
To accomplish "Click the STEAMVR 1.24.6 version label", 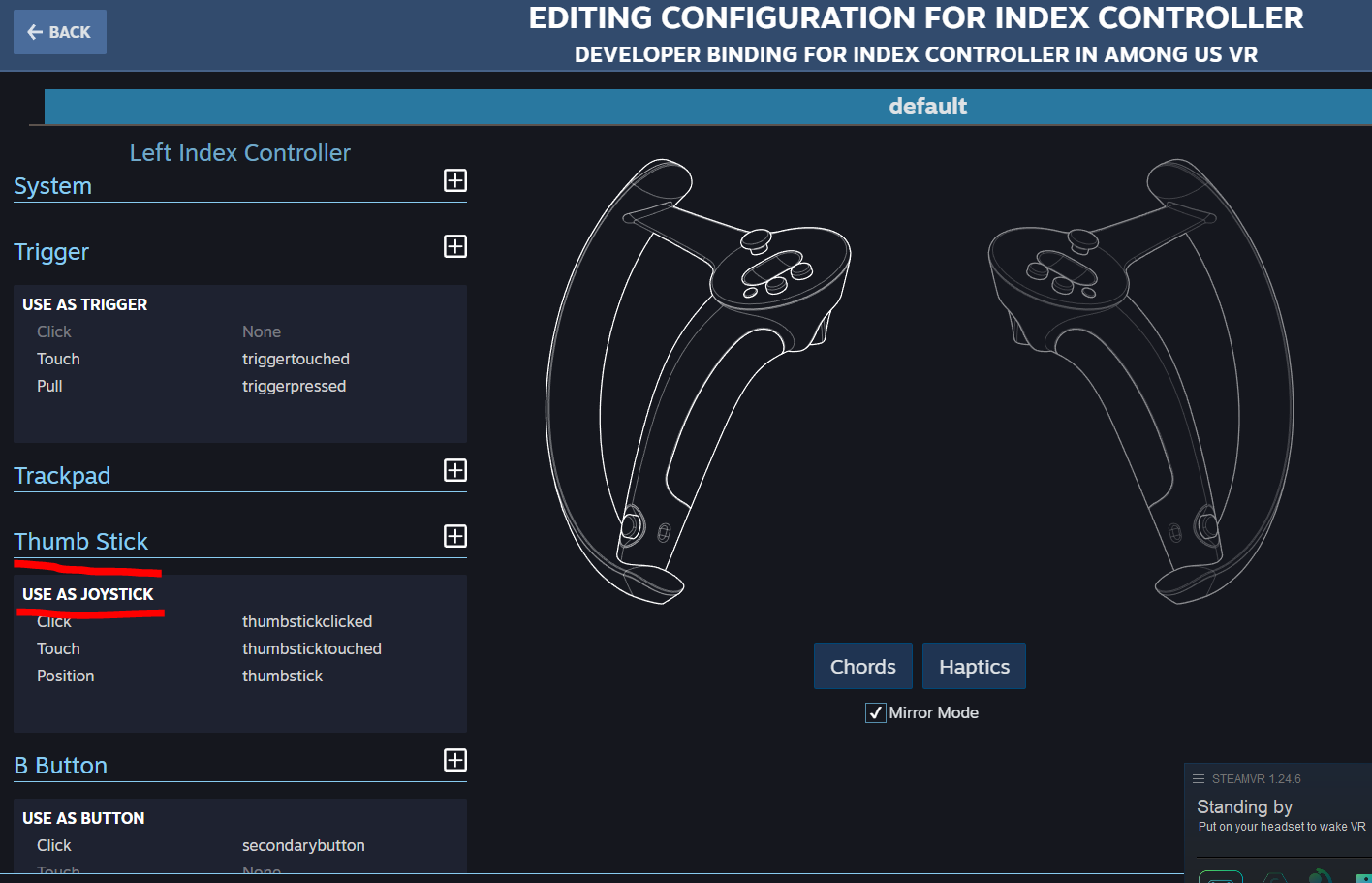I will pos(1256,779).
